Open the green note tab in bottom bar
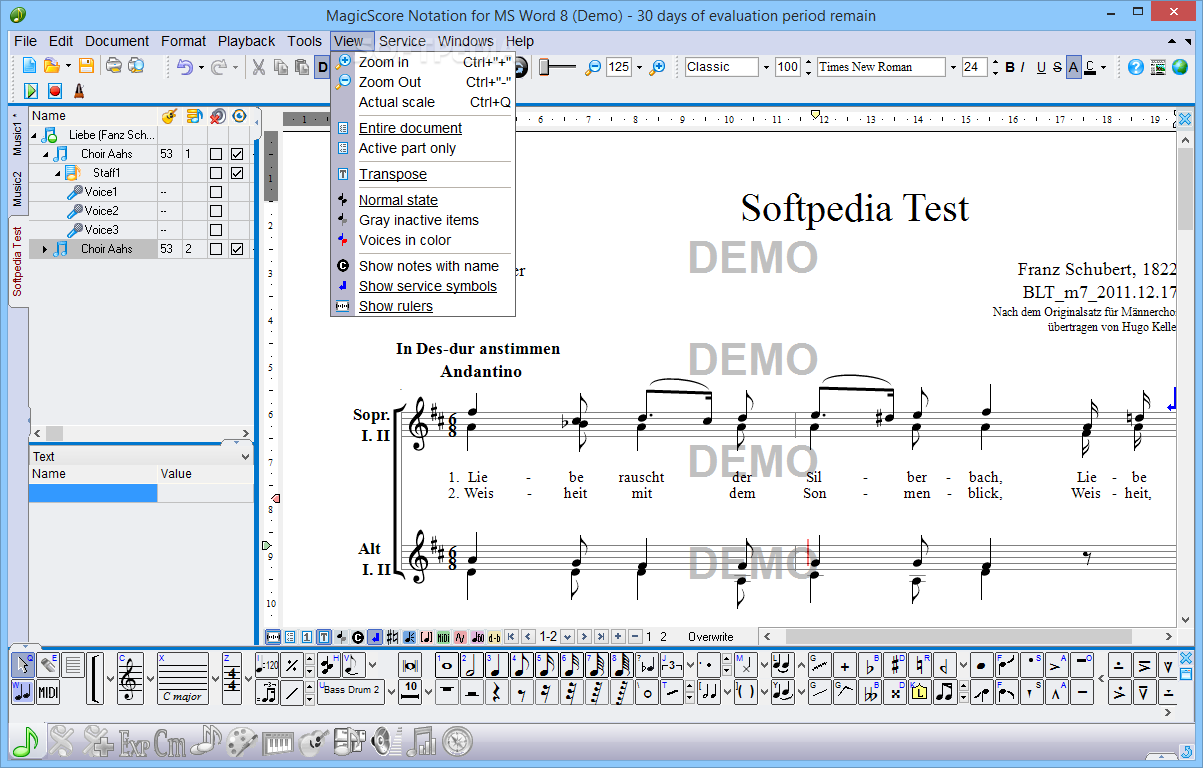 click(25, 741)
